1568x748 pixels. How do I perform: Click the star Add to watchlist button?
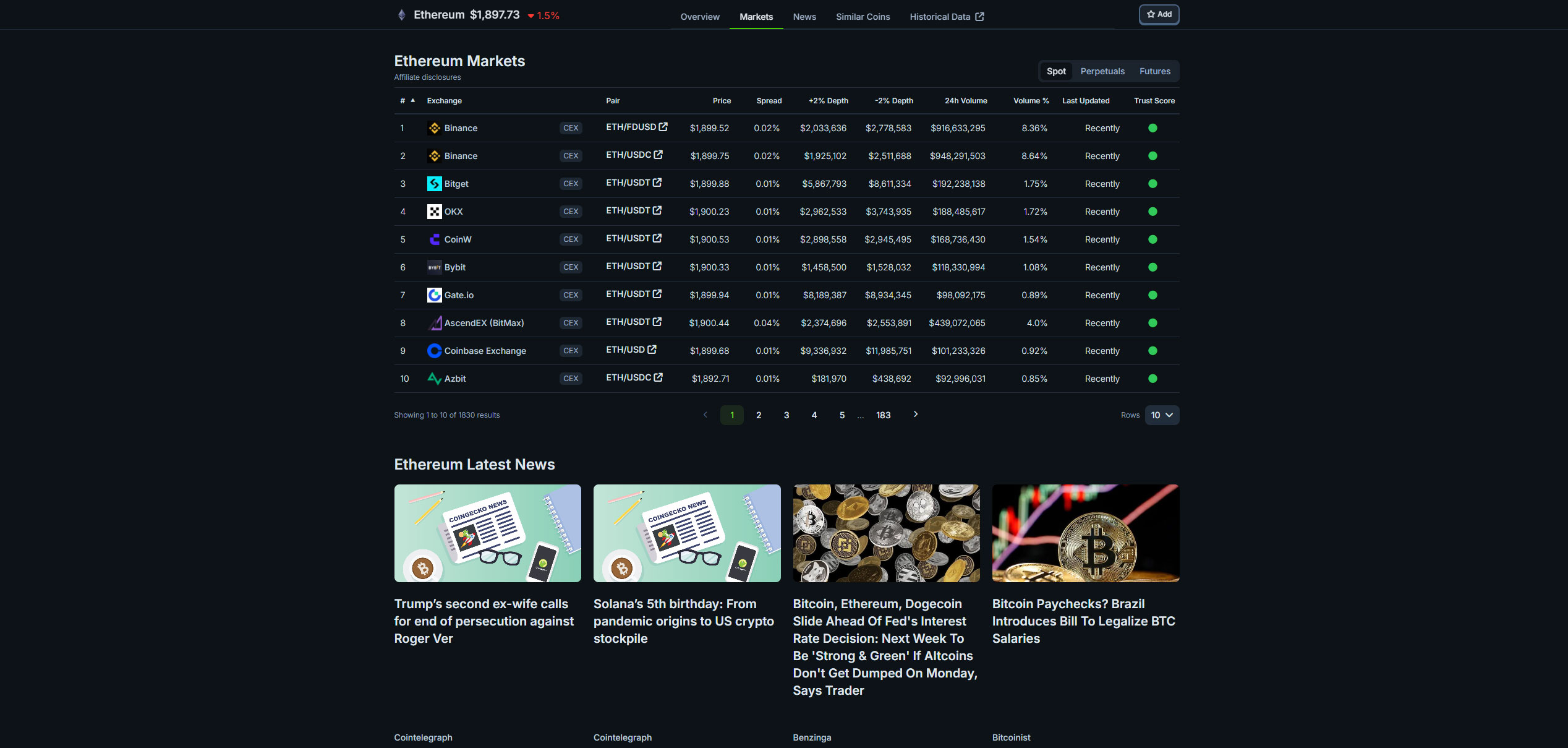point(1159,14)
